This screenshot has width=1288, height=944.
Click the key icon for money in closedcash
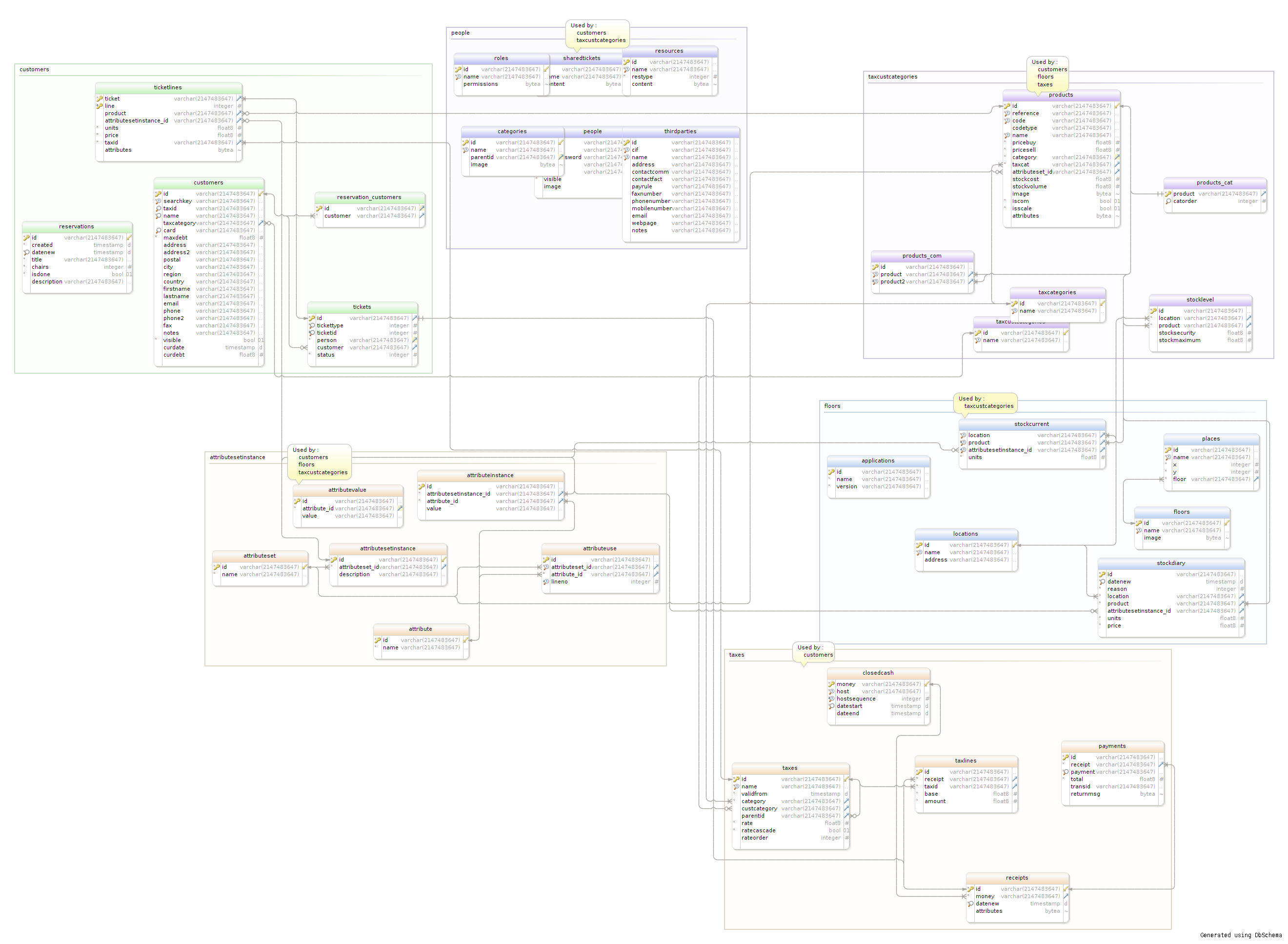(831, 684)
